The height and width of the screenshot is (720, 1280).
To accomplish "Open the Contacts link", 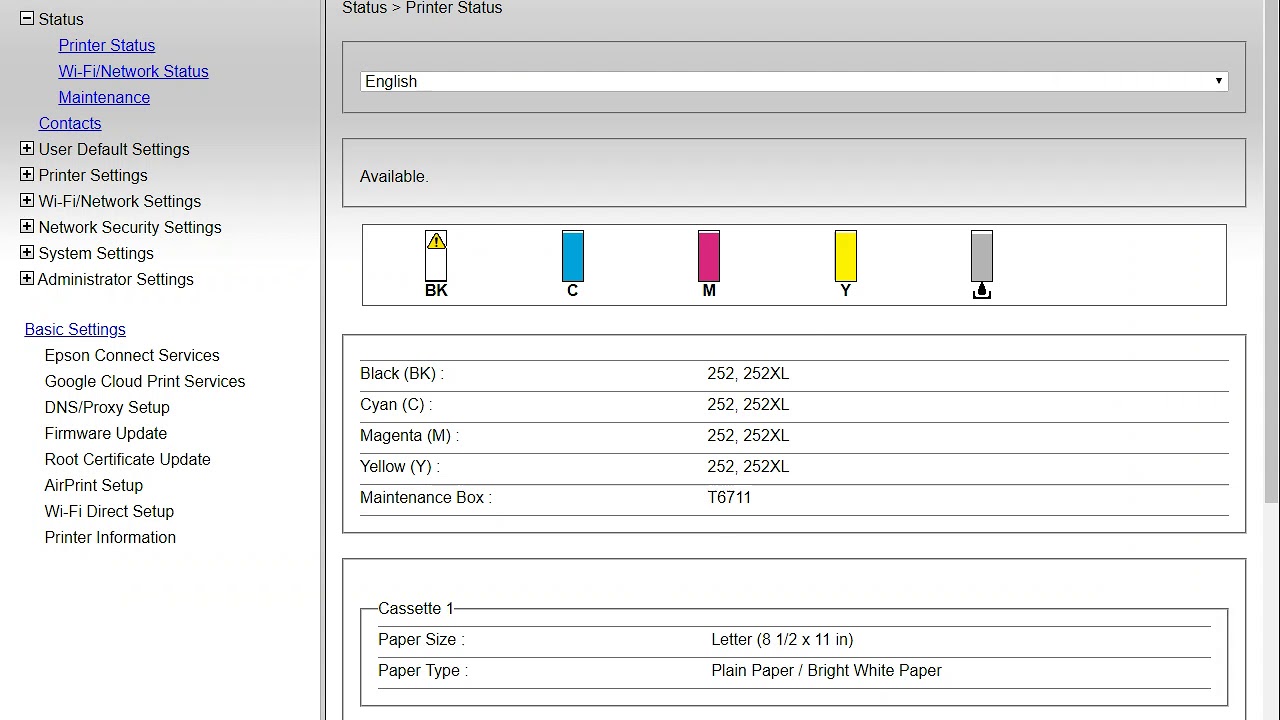I will point(70,123).
